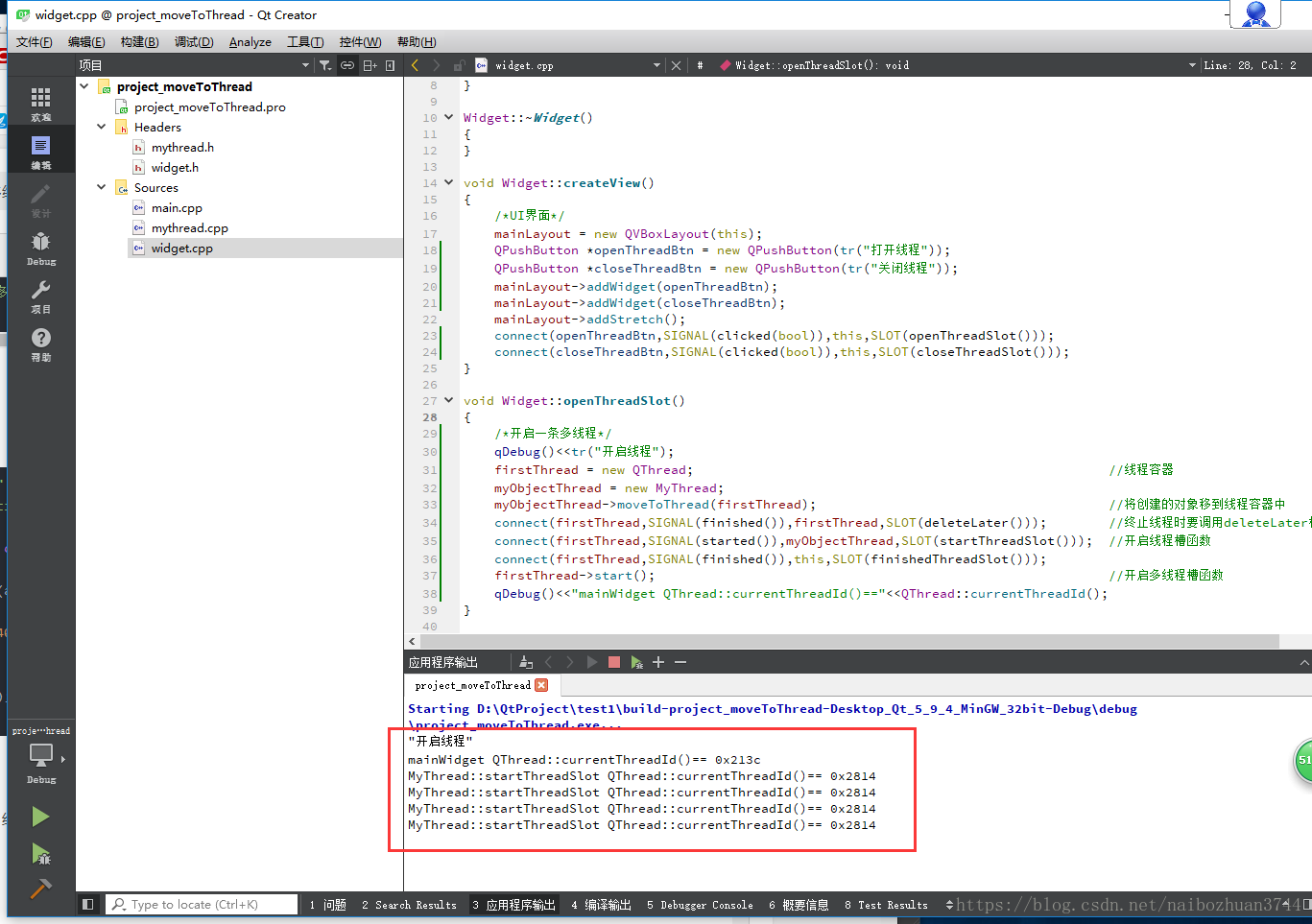This screenshot has height=924, width=1312.
Task: Toggle the file lock icon in editor toolbar
Action: click(459, 65)
